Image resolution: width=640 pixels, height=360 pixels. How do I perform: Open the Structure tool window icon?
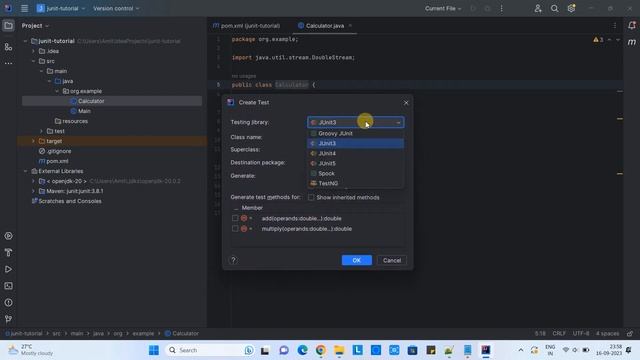(8, 47)
